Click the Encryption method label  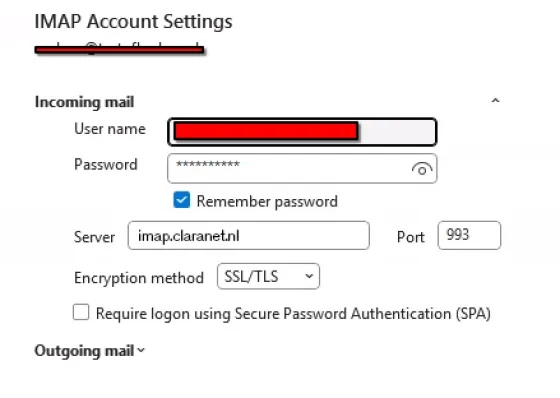pyautogui.click(x=139, y=278)
